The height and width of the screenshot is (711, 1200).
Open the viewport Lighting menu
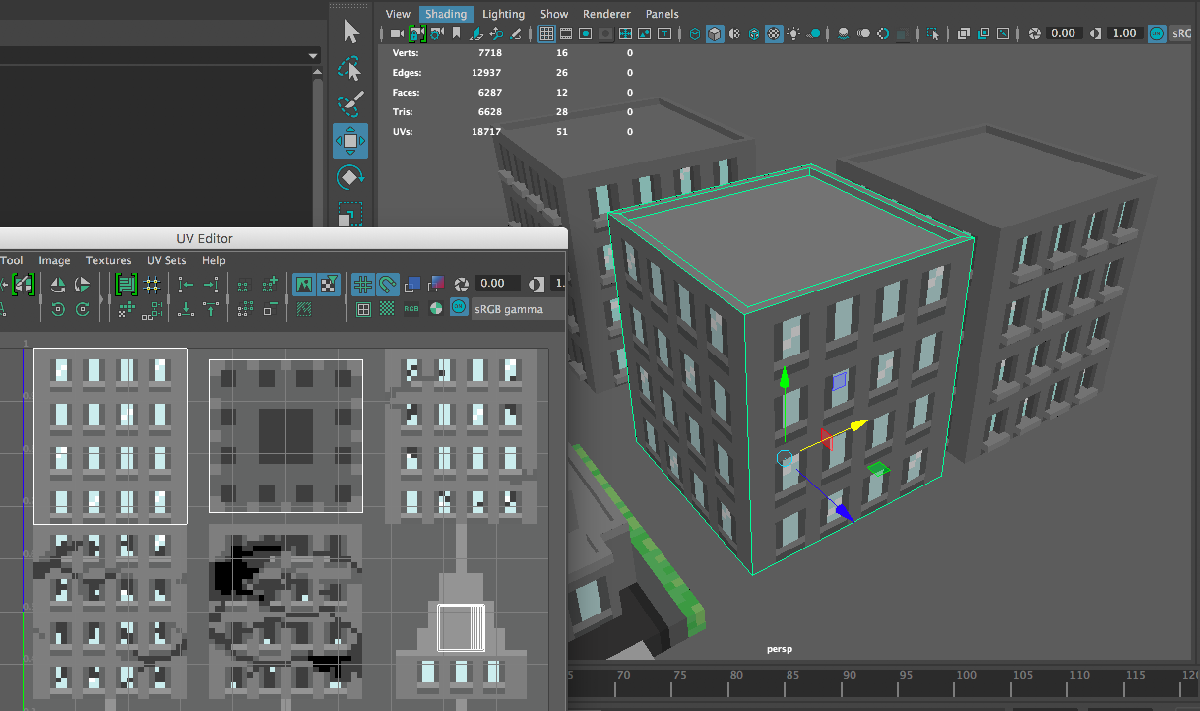pyautogui.click(x=503, y=14)
